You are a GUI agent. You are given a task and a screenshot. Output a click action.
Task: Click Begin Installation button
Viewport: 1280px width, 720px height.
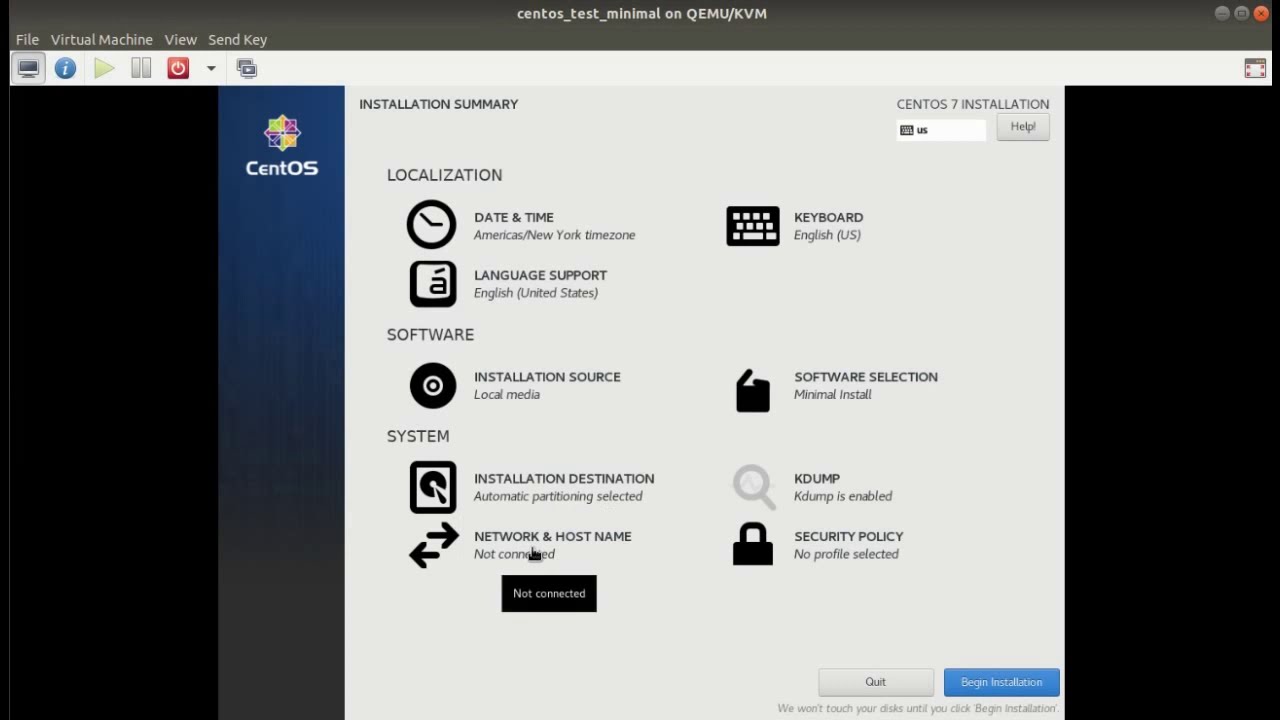point(1001,682)
